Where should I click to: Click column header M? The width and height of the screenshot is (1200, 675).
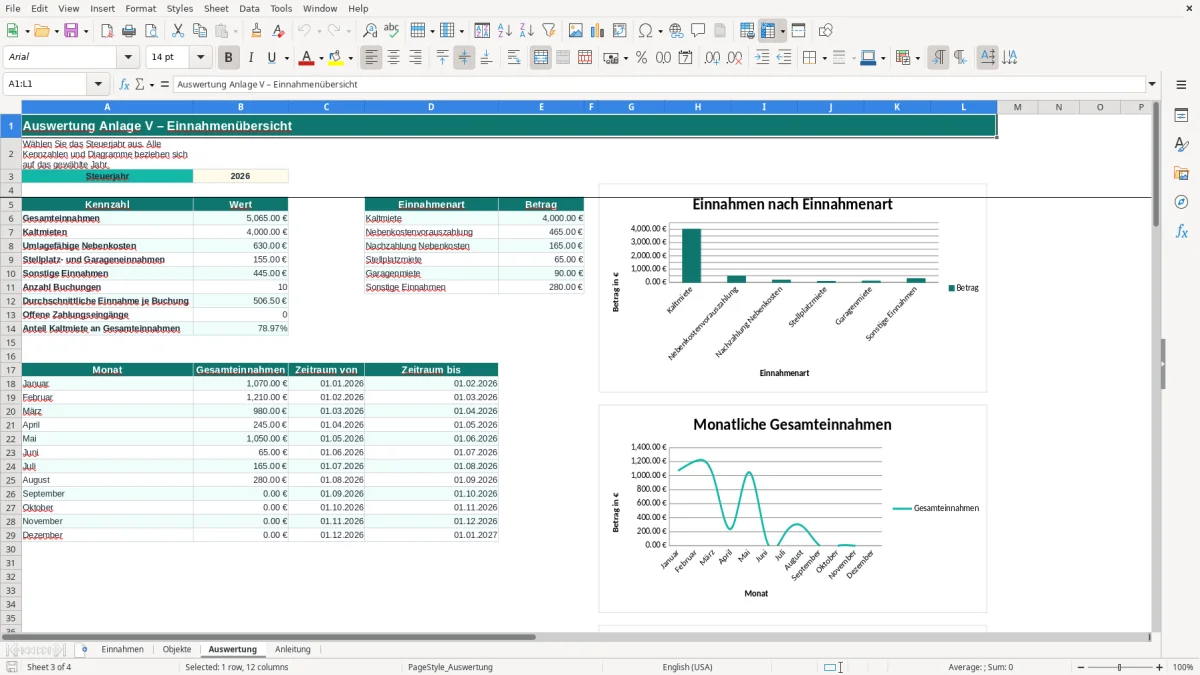(x=1017, y=107)
